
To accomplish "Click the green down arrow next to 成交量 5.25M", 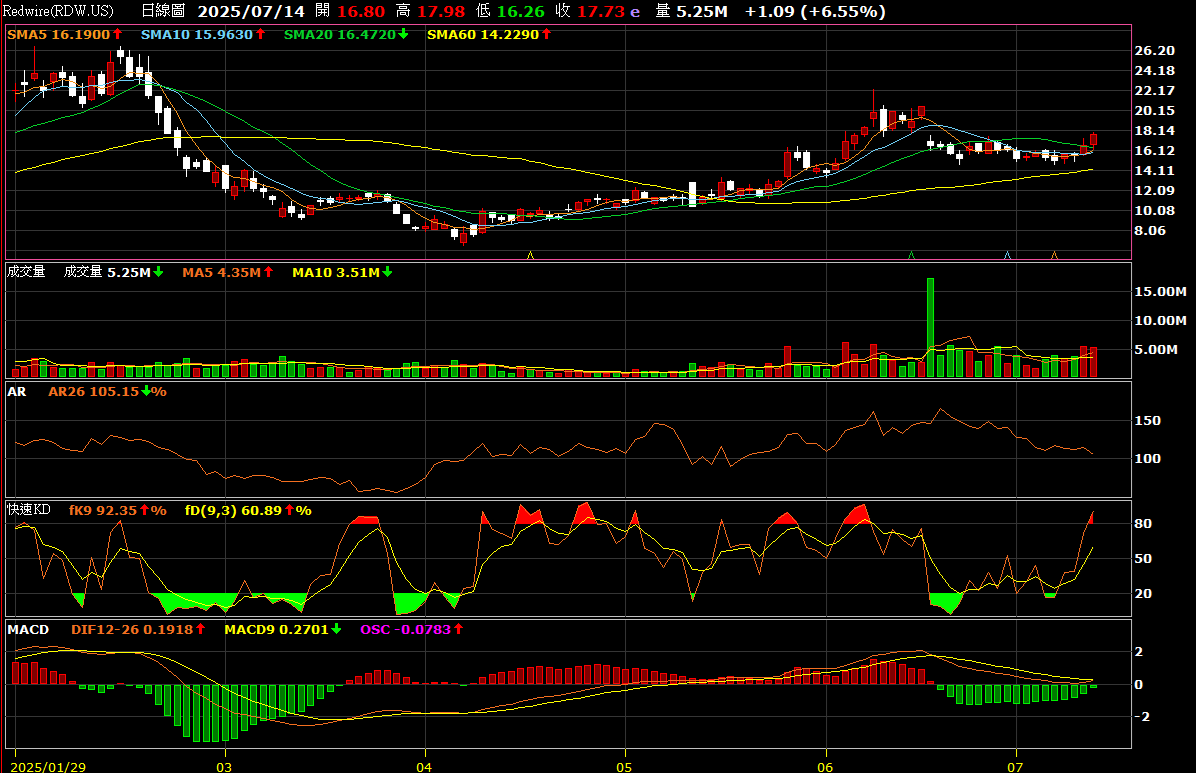I will (158, 272).
